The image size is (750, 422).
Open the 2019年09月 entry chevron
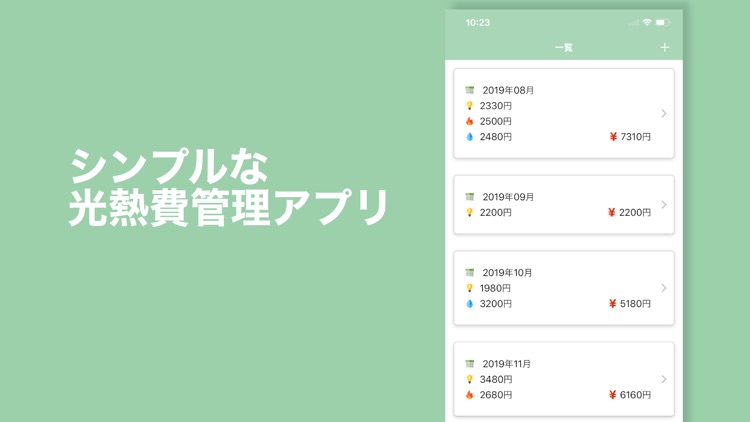click(x=664, y=205)
